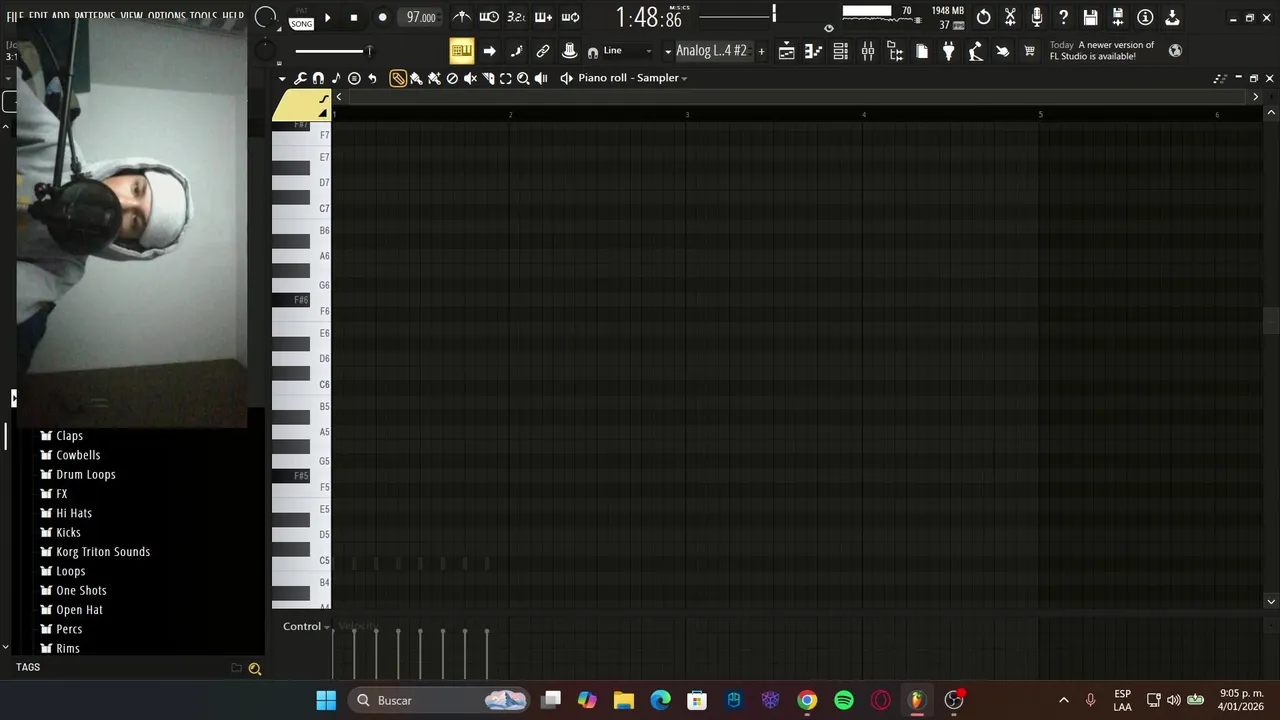This screenshot has width=1280, height=720.
Task: Open the OPTIONS menu
Action: [166, 17]
